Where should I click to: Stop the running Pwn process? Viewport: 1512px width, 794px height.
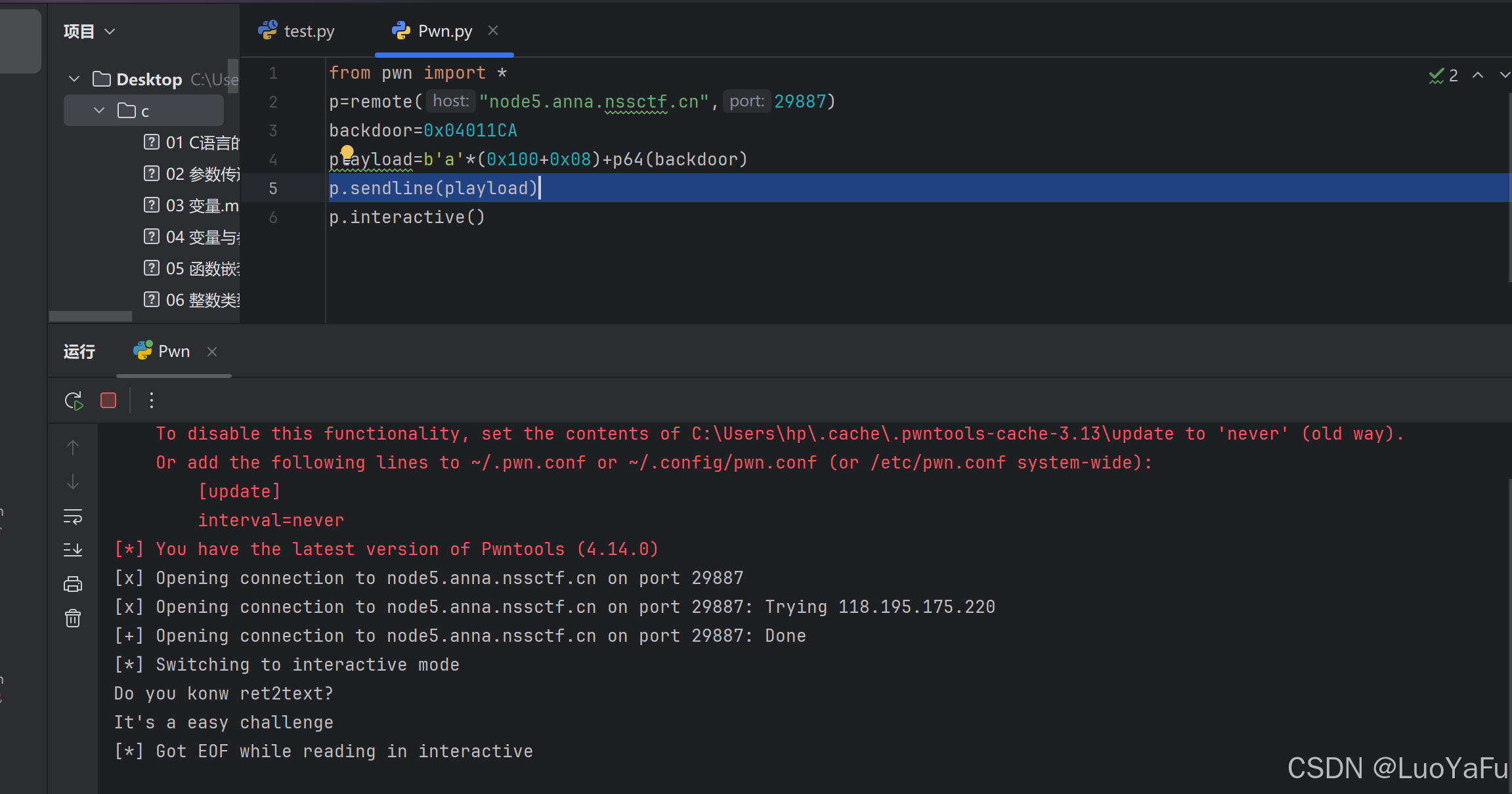(108, 400)
